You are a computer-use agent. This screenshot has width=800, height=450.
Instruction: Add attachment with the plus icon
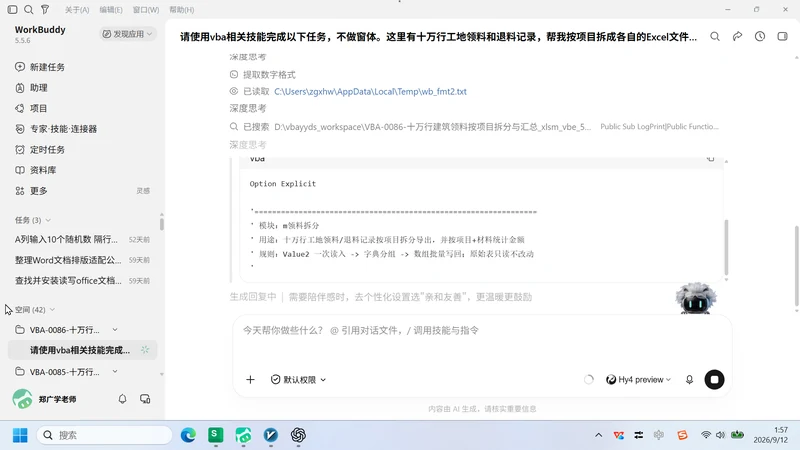tap(250, 380)
